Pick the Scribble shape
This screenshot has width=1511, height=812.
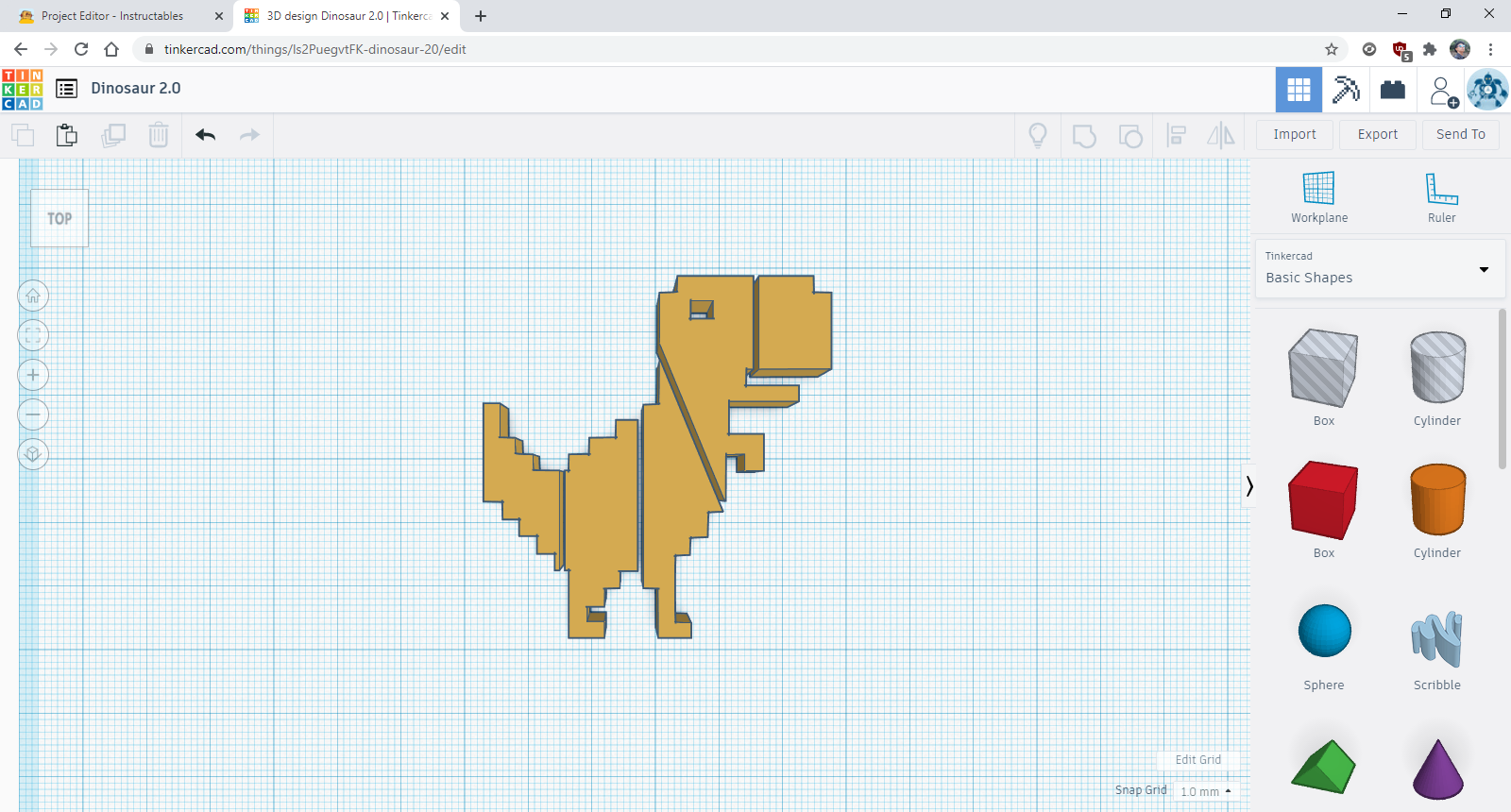tap(1437, 638)
